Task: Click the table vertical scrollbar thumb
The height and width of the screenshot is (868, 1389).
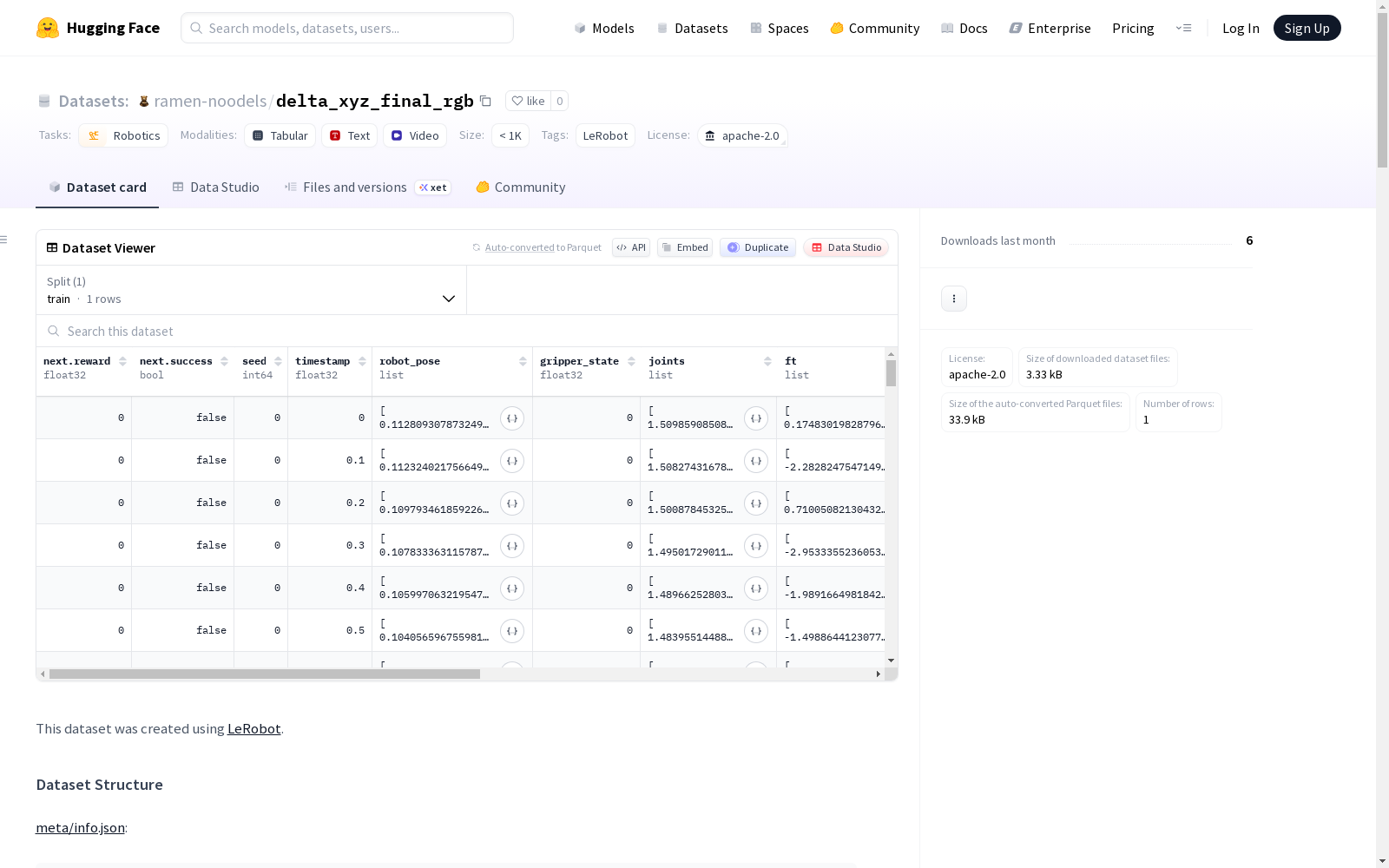Action: tap(891, 373)
